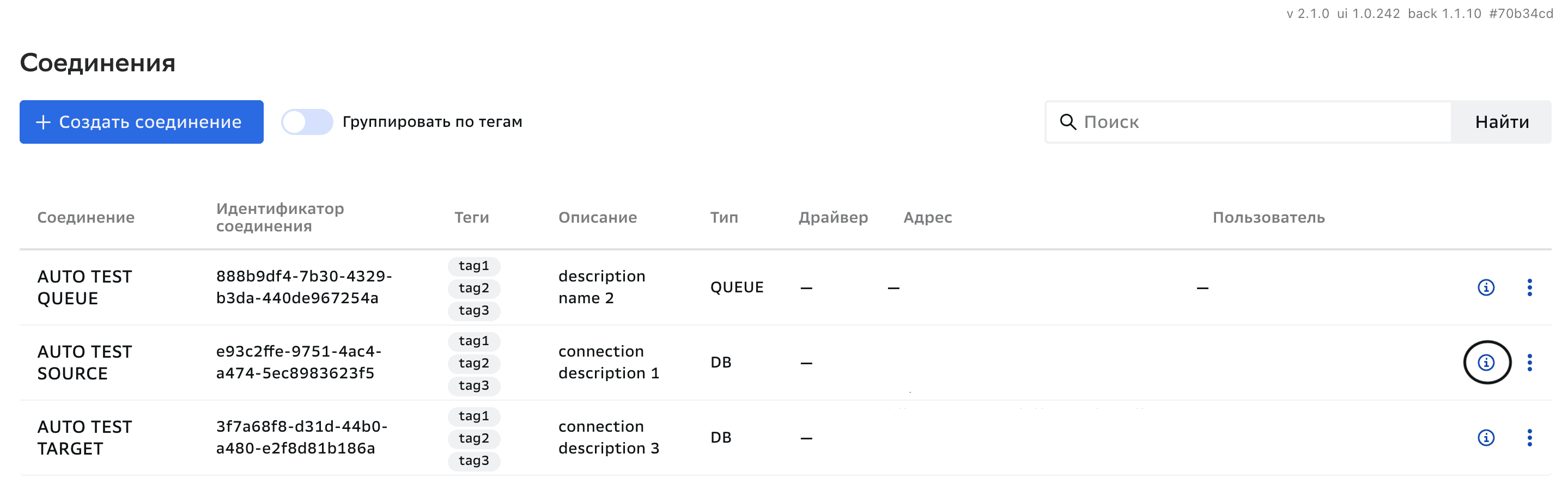Click the Соединение column header
Screen dimensions: 1568x478
click(86, 218)
